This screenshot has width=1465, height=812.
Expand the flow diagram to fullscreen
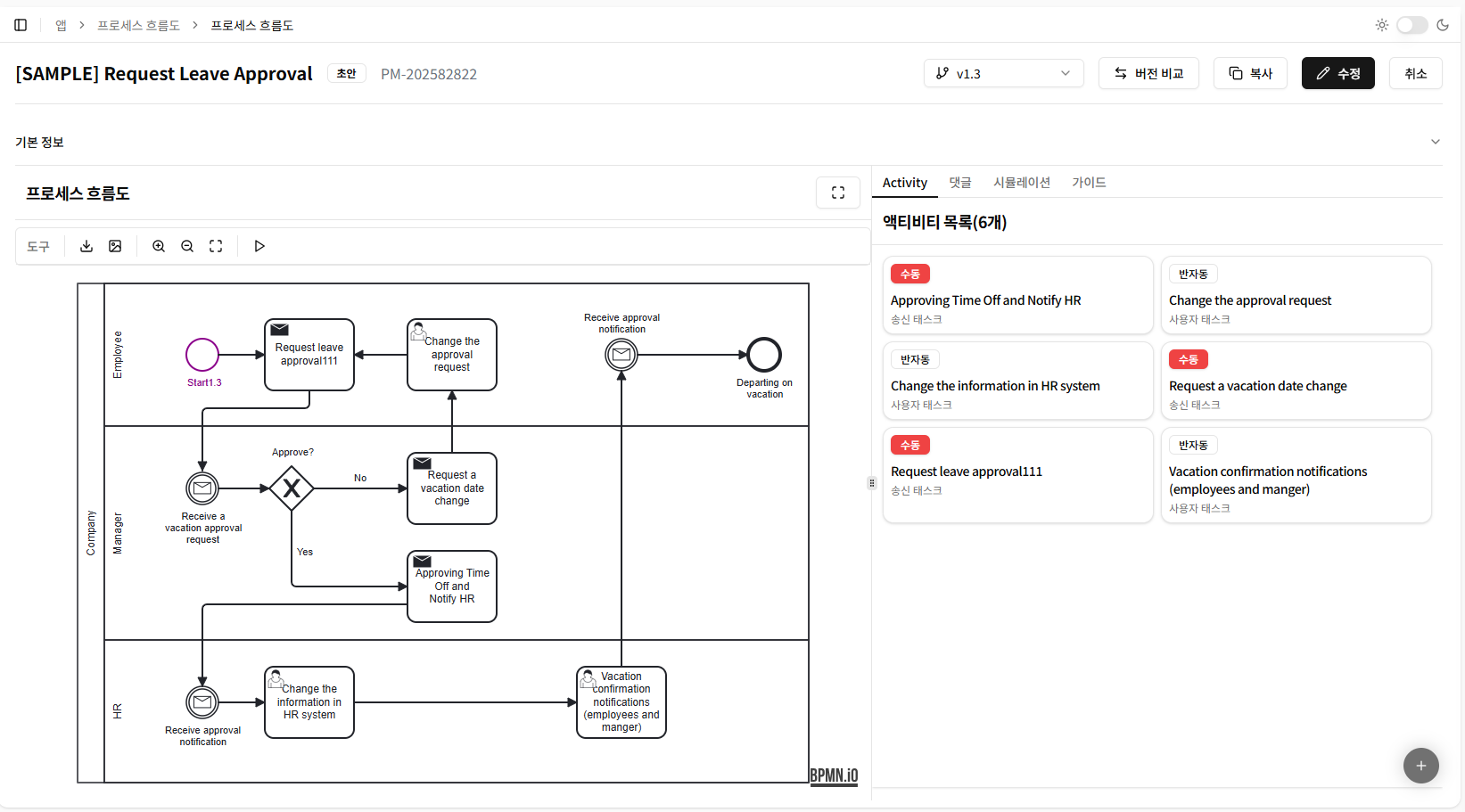coord(837,193)
